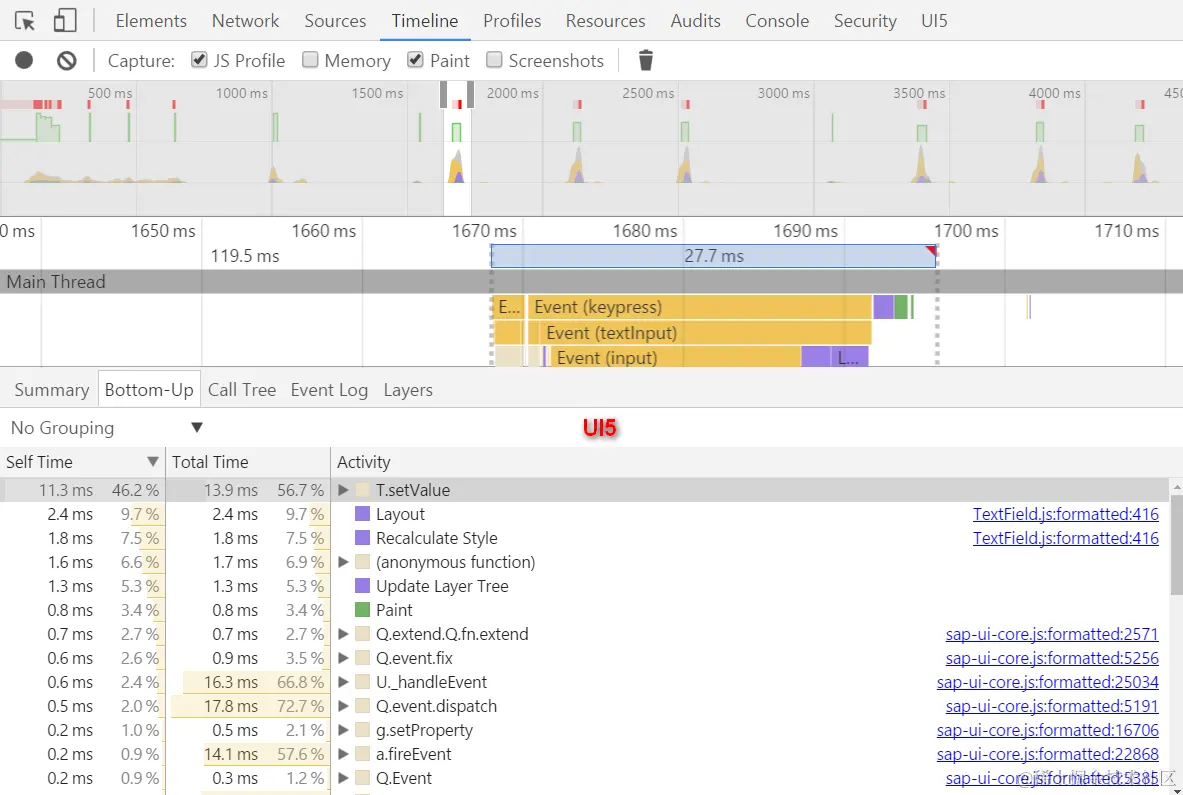Enable the Screenshots capture checkbox
The width and height of the screenshot is (1183, 795).
494,60
